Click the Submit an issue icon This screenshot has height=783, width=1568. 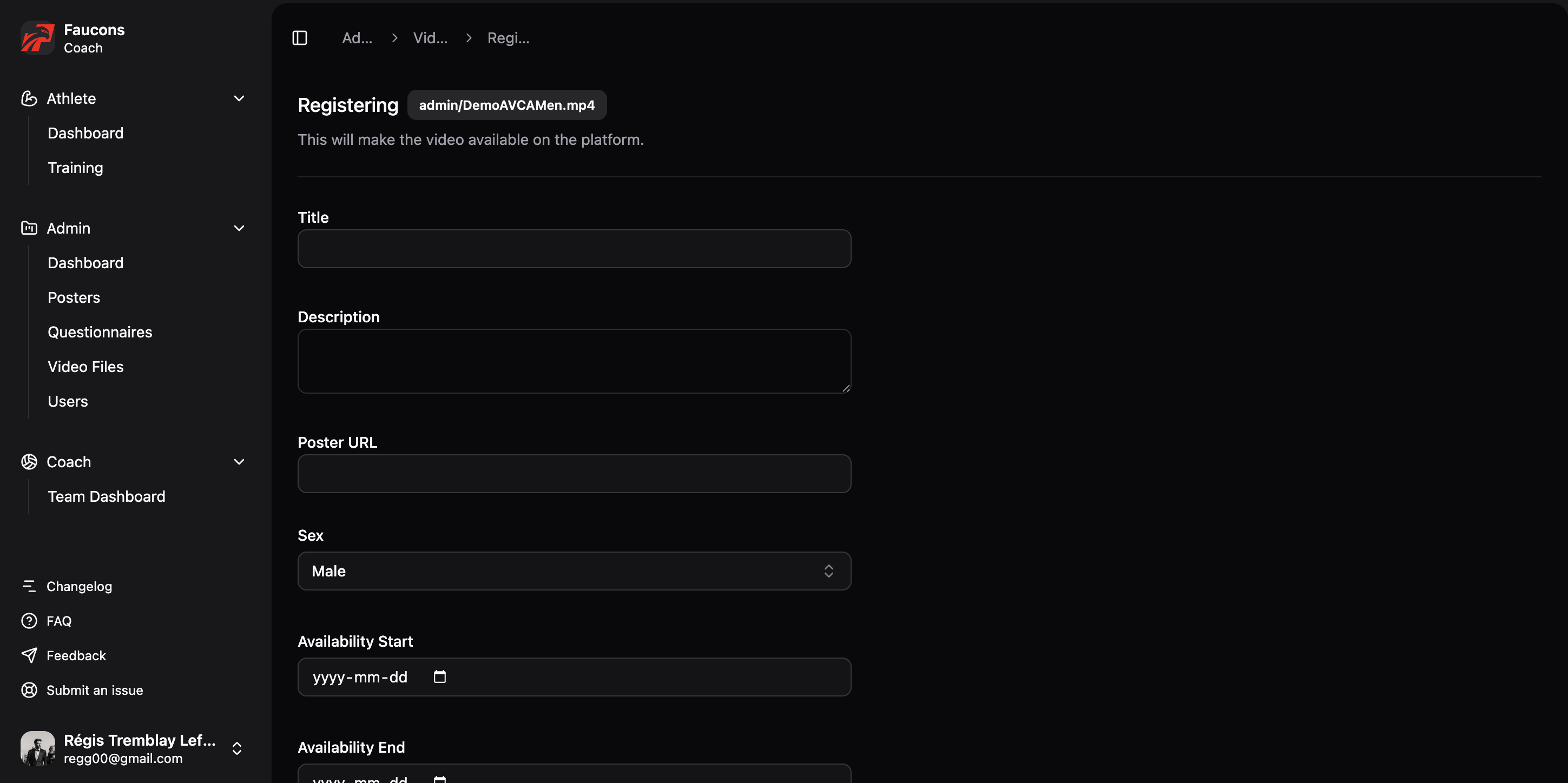29,690
